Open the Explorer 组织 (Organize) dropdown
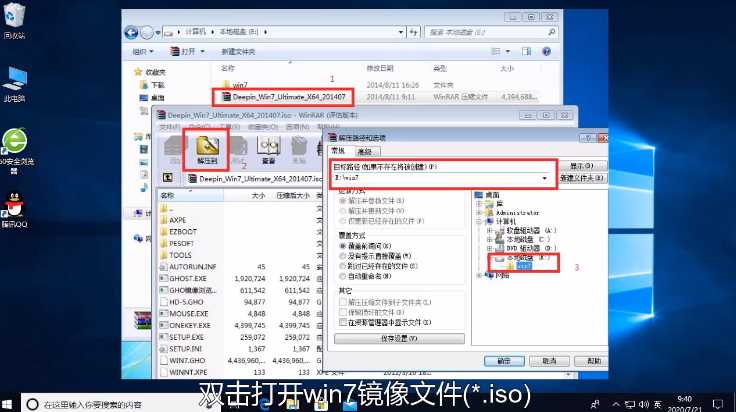The width and height of the screenshot is (736, 412). (143, 52)
